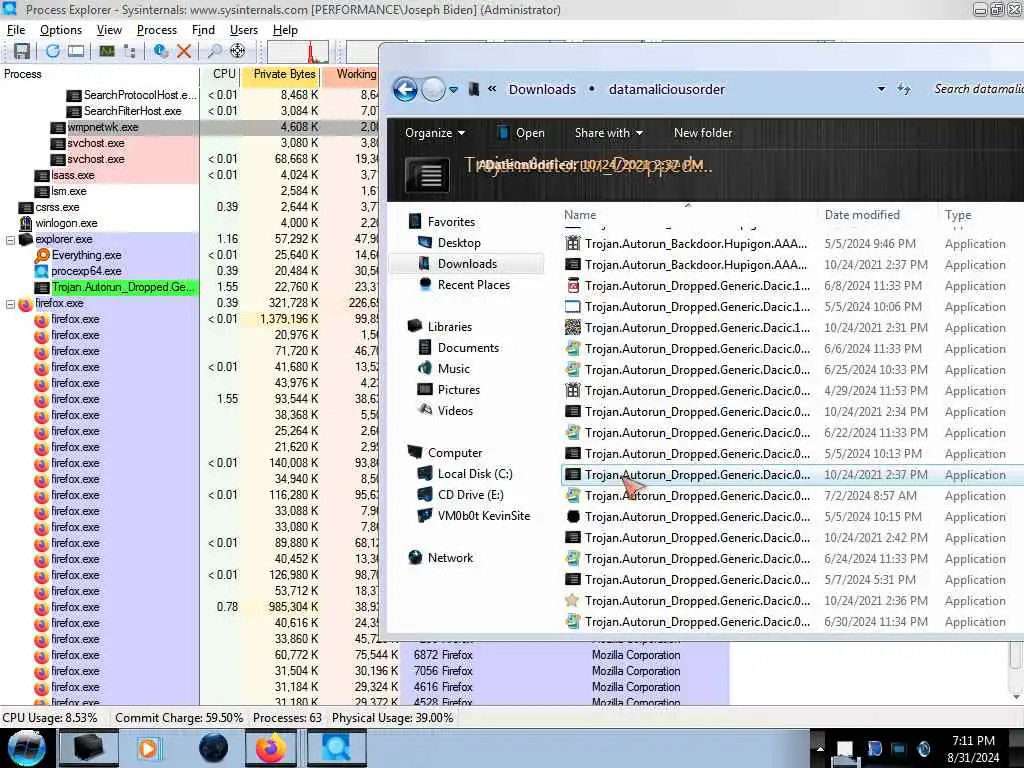1024x768 pixels.
Task: Click the Back arrow in the Explorer window
Action: 405,89
